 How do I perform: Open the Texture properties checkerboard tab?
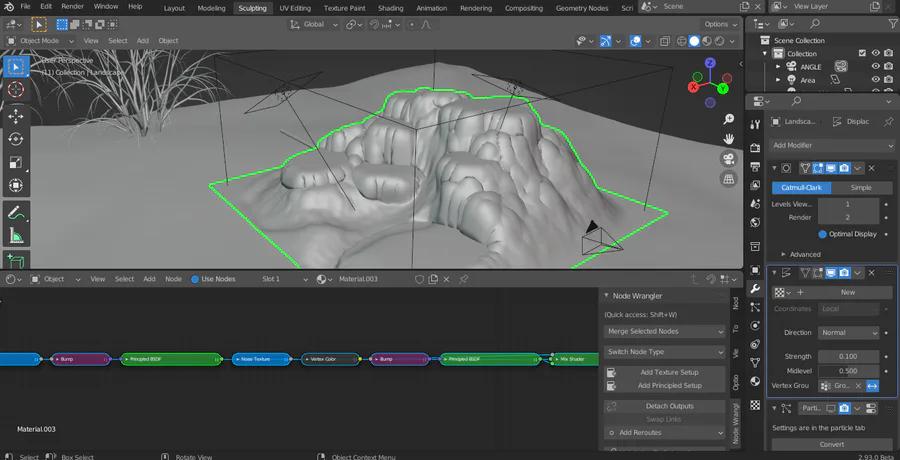point(755,404)
